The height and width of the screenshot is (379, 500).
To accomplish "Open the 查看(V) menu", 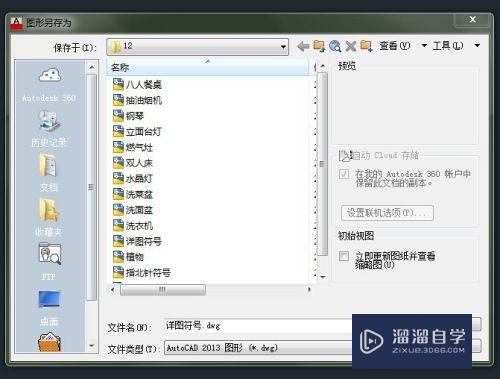I will coord(395,46).
